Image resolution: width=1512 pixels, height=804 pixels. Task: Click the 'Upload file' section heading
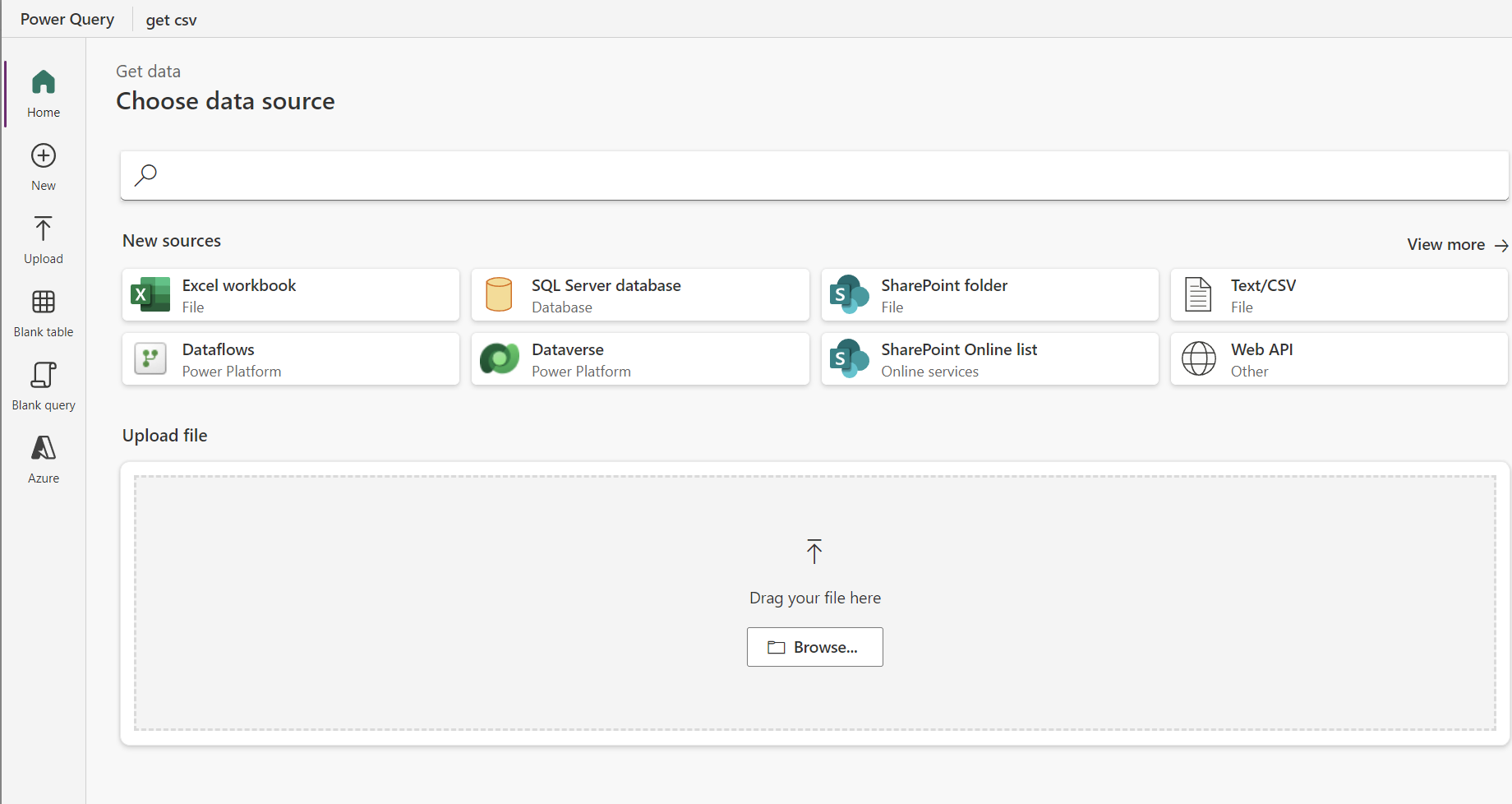point(164,436)
